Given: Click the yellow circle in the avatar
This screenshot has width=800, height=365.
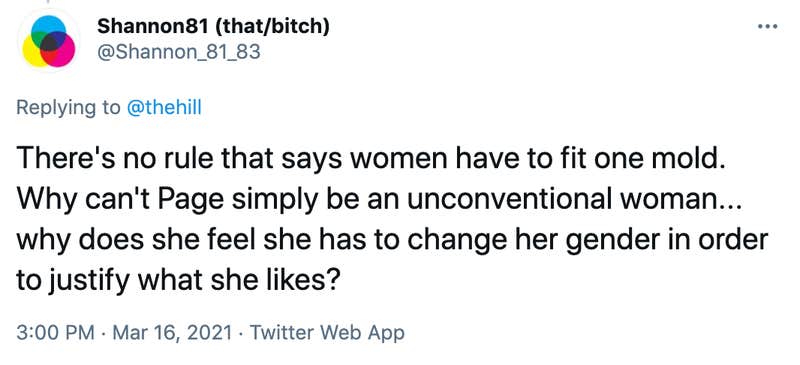Looking at the screenshot, I should point(36,52).
